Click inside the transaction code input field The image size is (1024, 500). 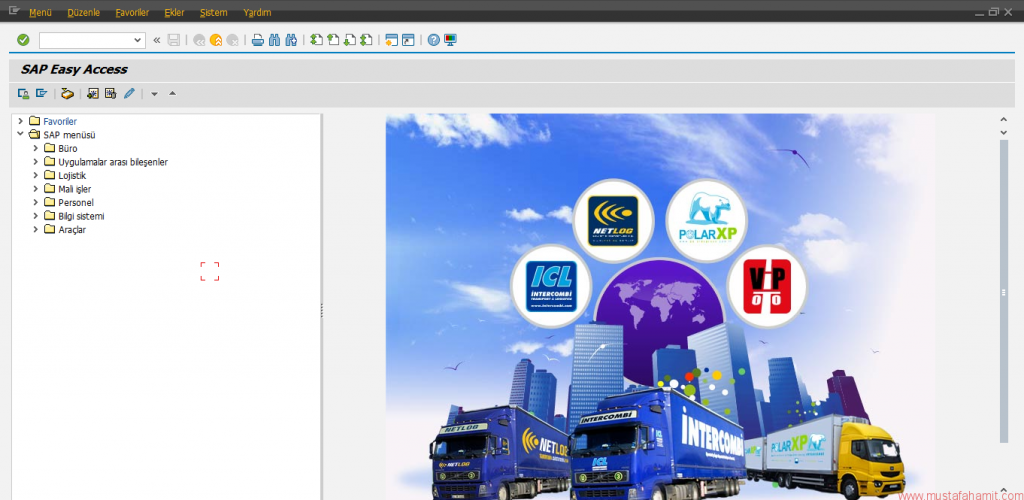[x=86, y=40]
